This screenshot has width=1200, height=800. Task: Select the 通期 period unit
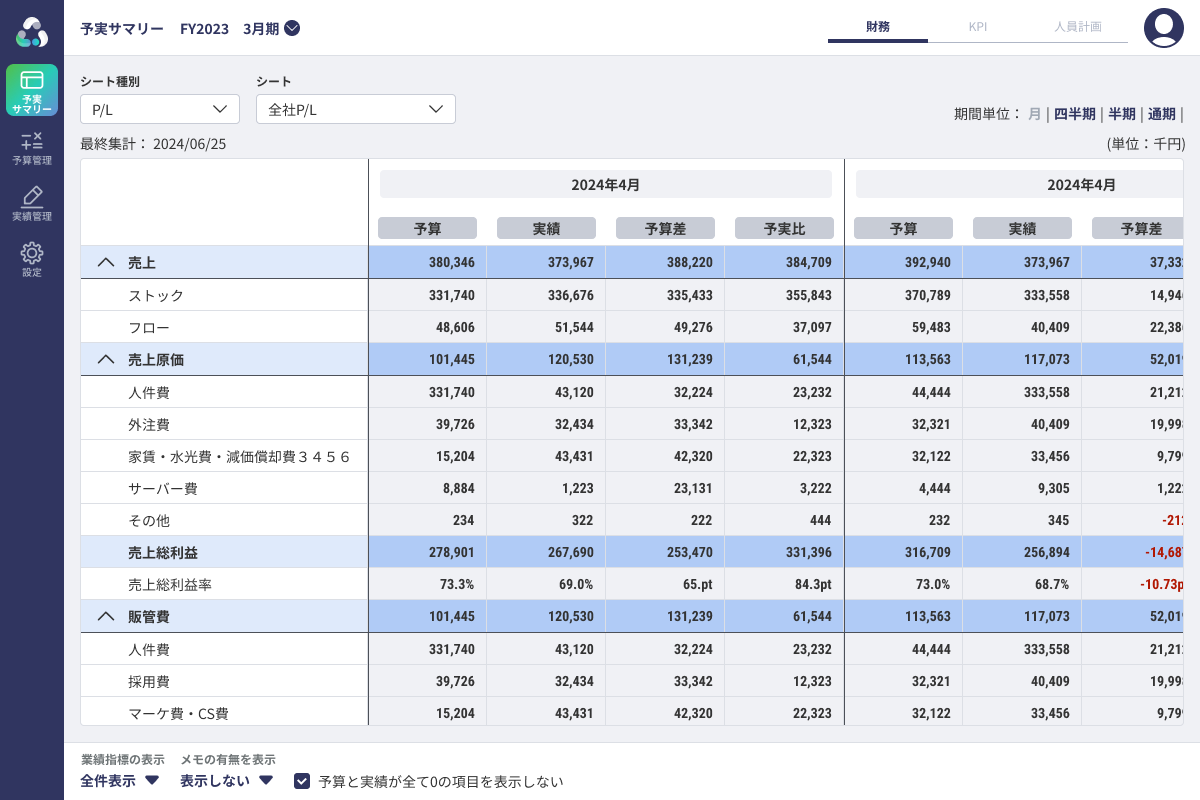1162,114
